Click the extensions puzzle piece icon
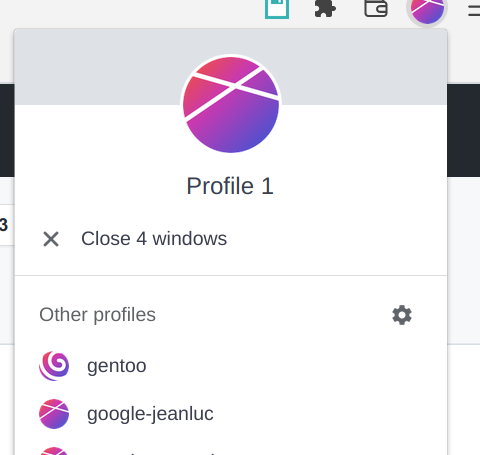Screen dimensions: 480x455 tap(325, 8)
